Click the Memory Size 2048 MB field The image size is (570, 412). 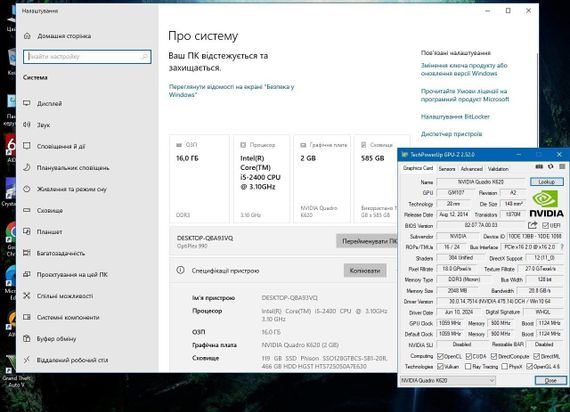coord(457,291)
